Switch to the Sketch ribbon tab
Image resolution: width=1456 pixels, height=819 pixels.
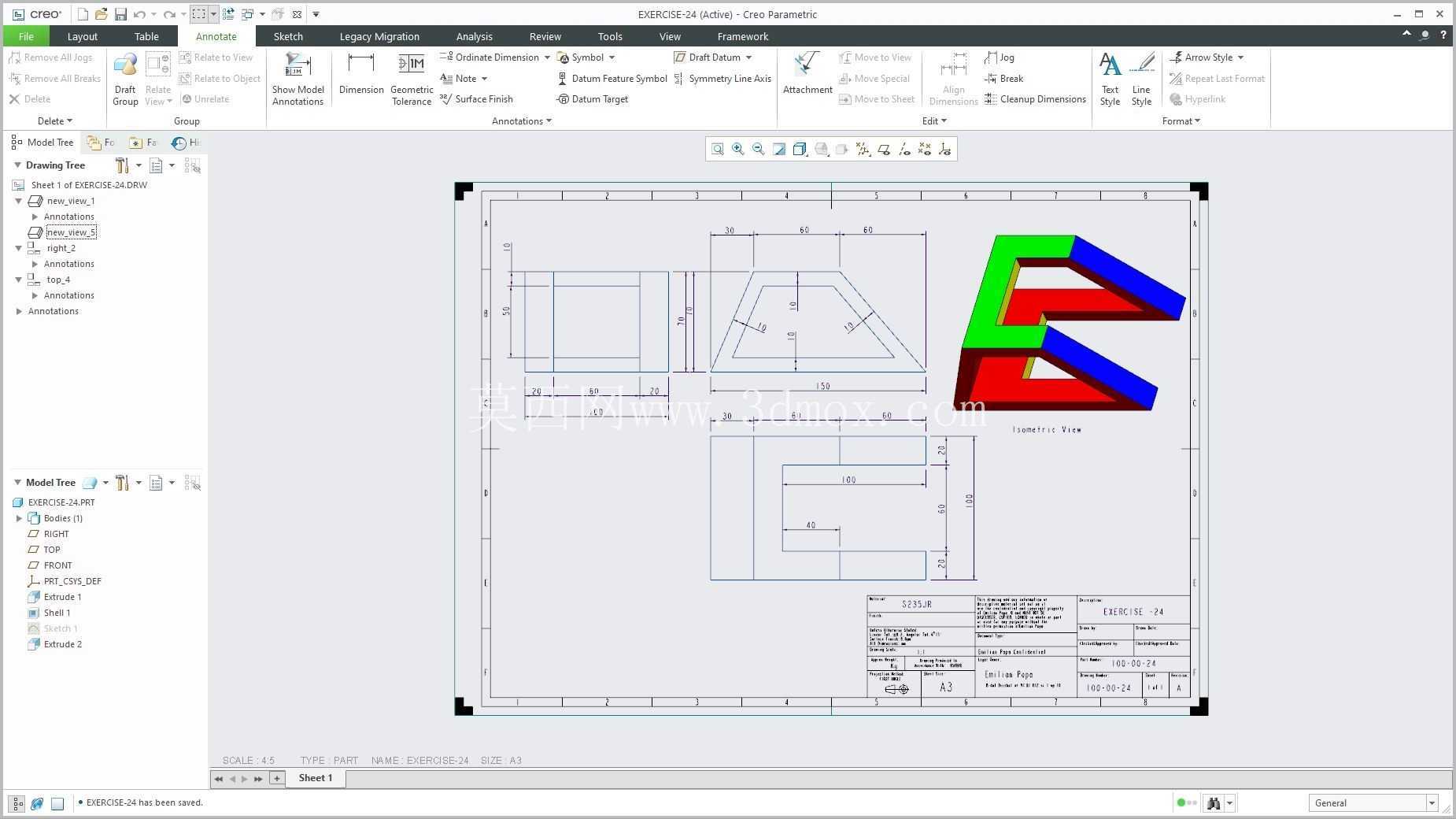tap(288, 36)
